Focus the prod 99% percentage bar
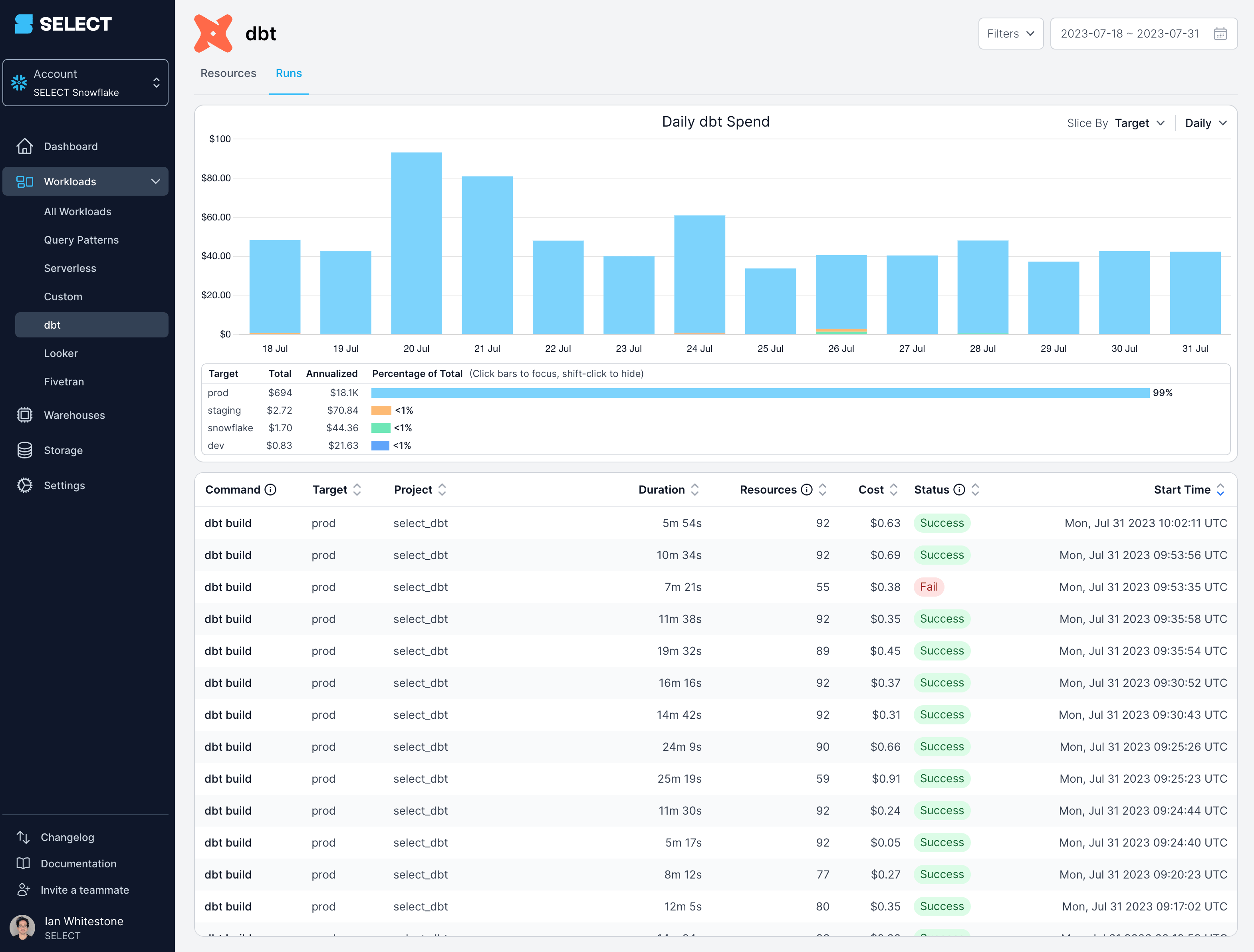Image resolution: width=1254 pixels, height=952 pixels. (760, 393)
